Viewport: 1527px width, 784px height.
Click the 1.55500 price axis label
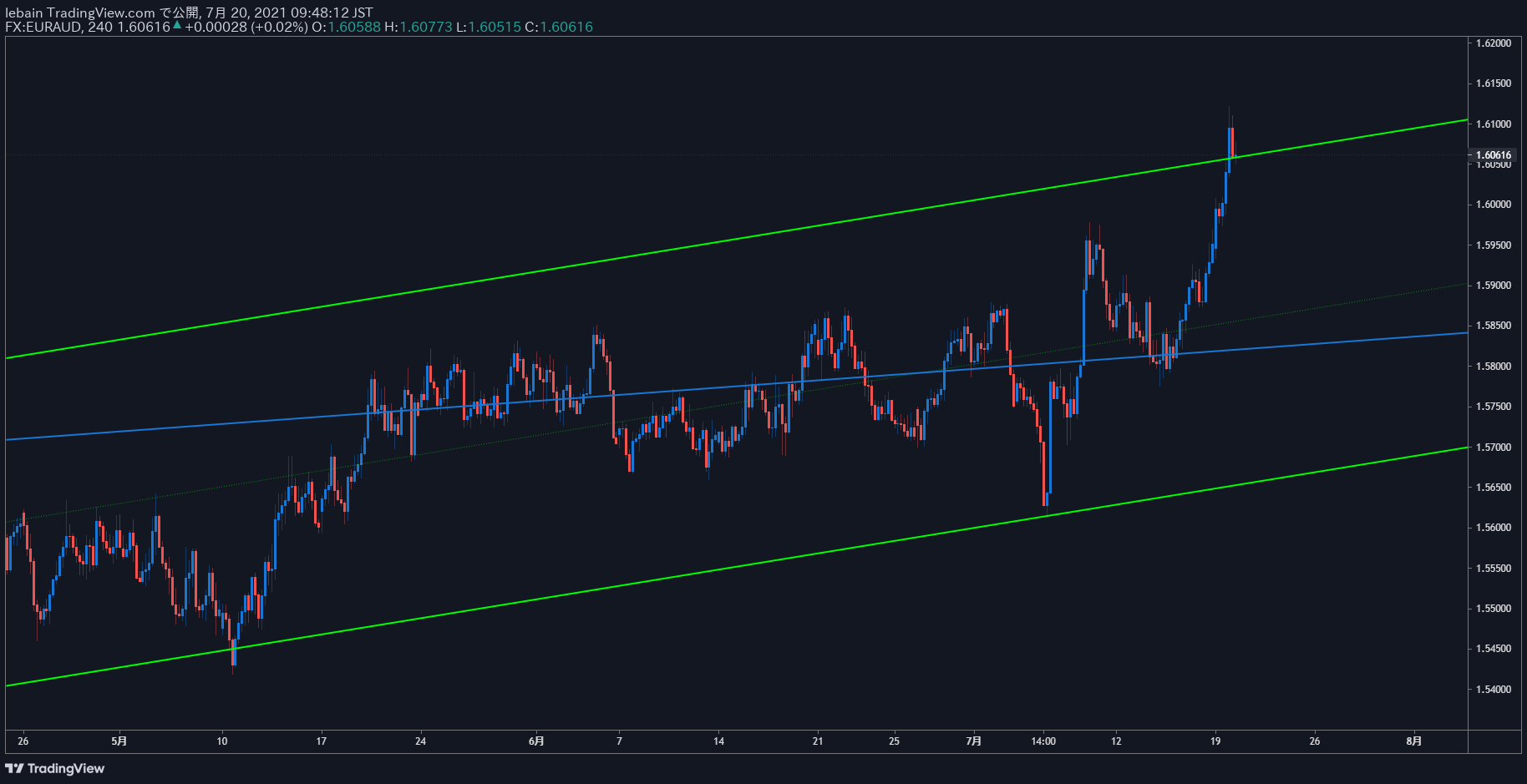point(1494,569)
